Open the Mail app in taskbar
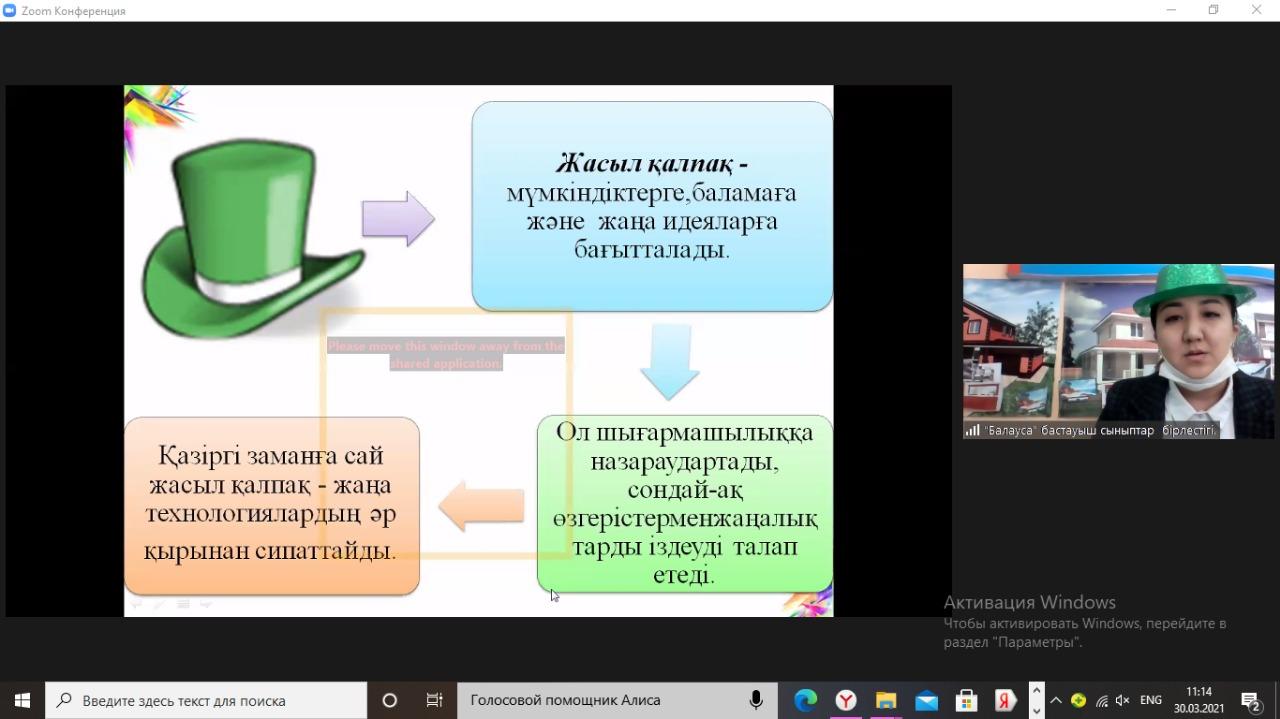Viewport: 1280px width, 719px height. (x=926, y=700)
